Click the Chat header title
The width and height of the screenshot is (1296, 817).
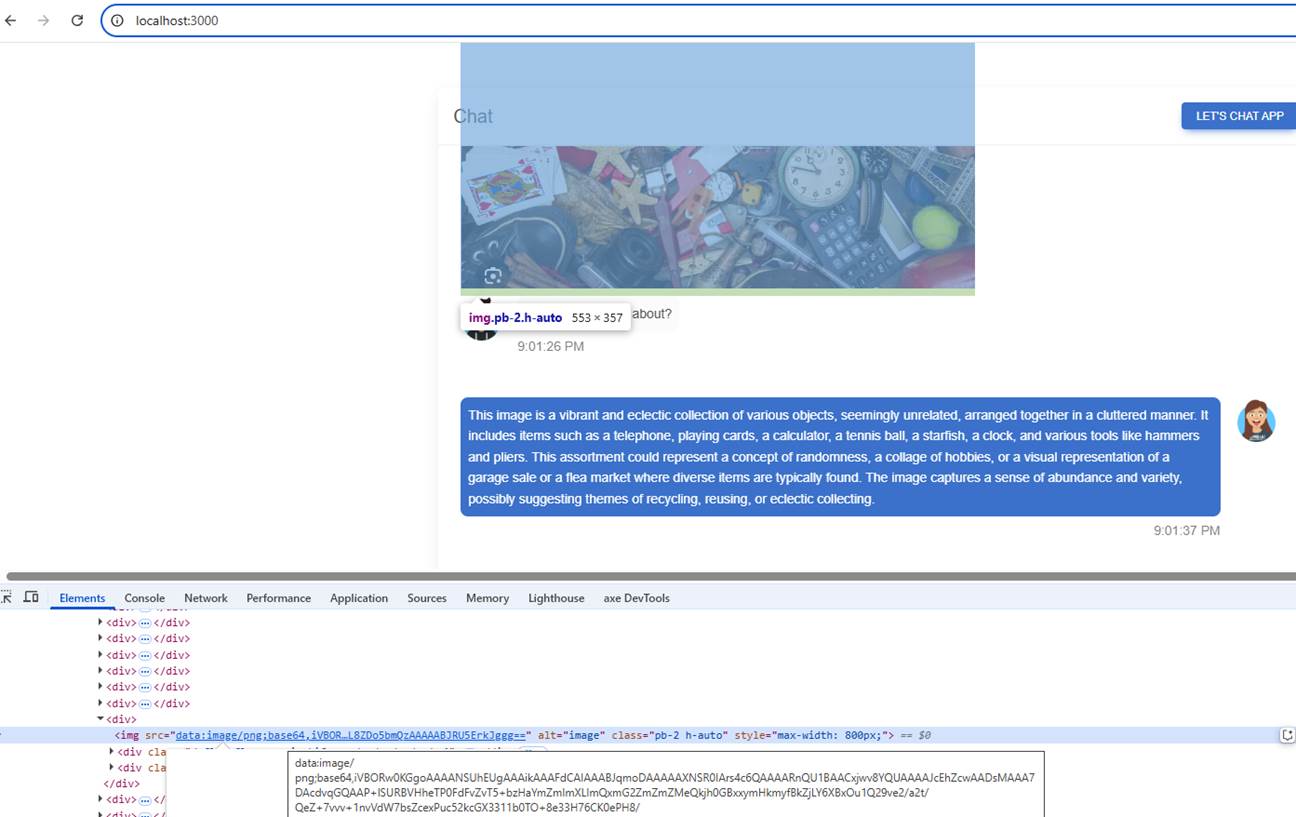[x=473, y=116]
